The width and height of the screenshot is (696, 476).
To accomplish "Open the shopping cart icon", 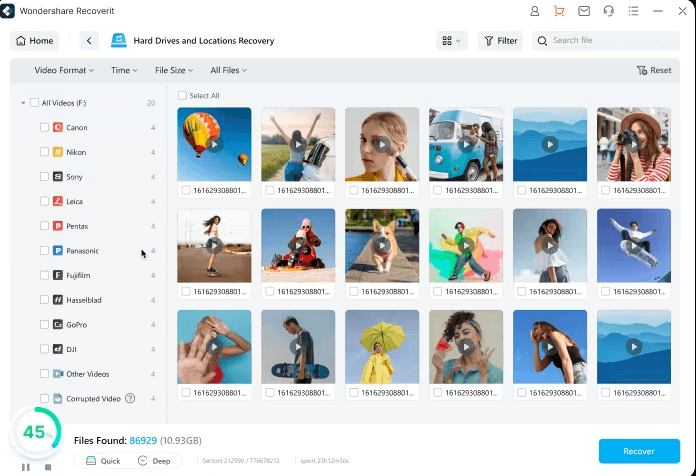I will 559,11.
